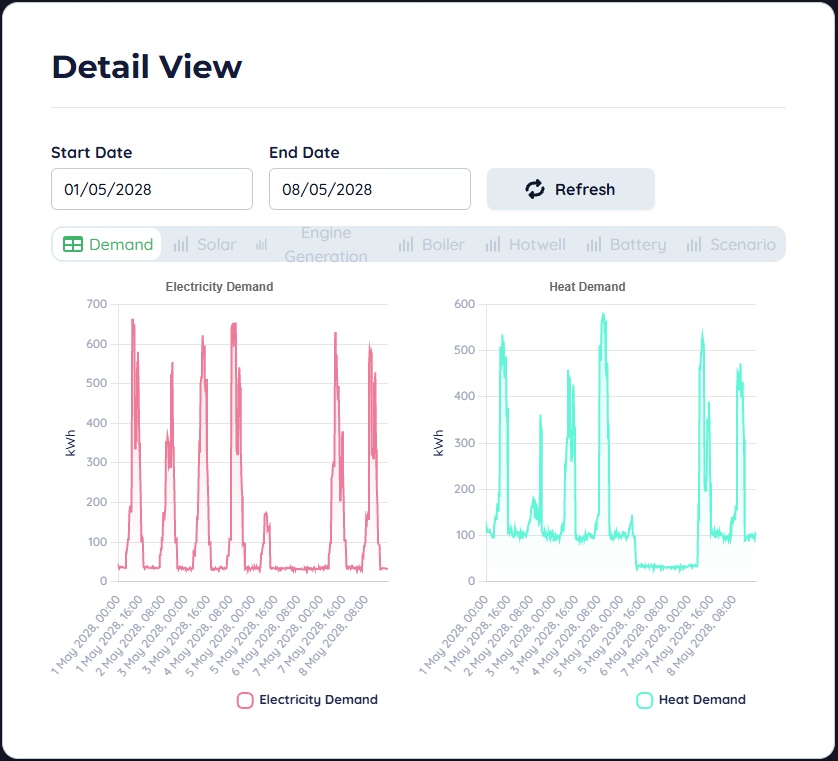Open the End Date field
The height and width of the screenshot is (761, 838).
(370, 189)
